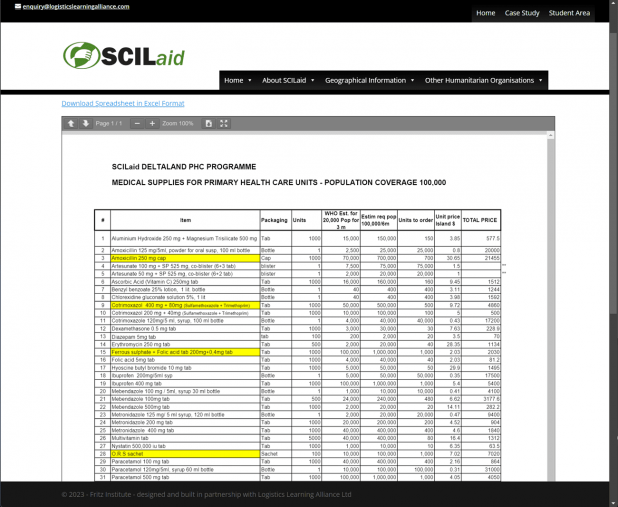This screenshot has height=507, width=618.
Task: Click the Aluminium Hydroxide 250 mg item cell
Action: (184, 239)
